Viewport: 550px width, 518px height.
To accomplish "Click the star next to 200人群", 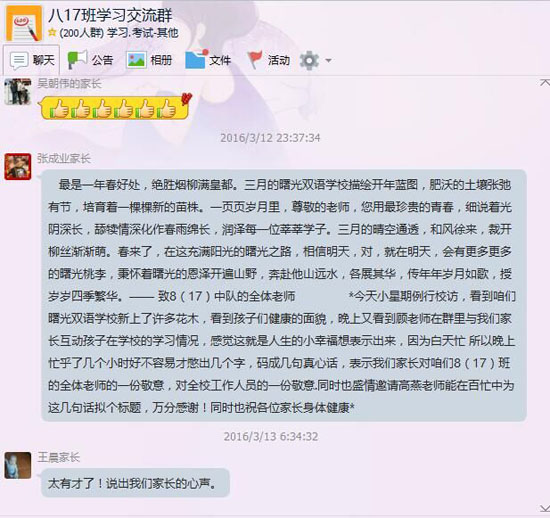I will pyautogui.click(x=52, y=33).
